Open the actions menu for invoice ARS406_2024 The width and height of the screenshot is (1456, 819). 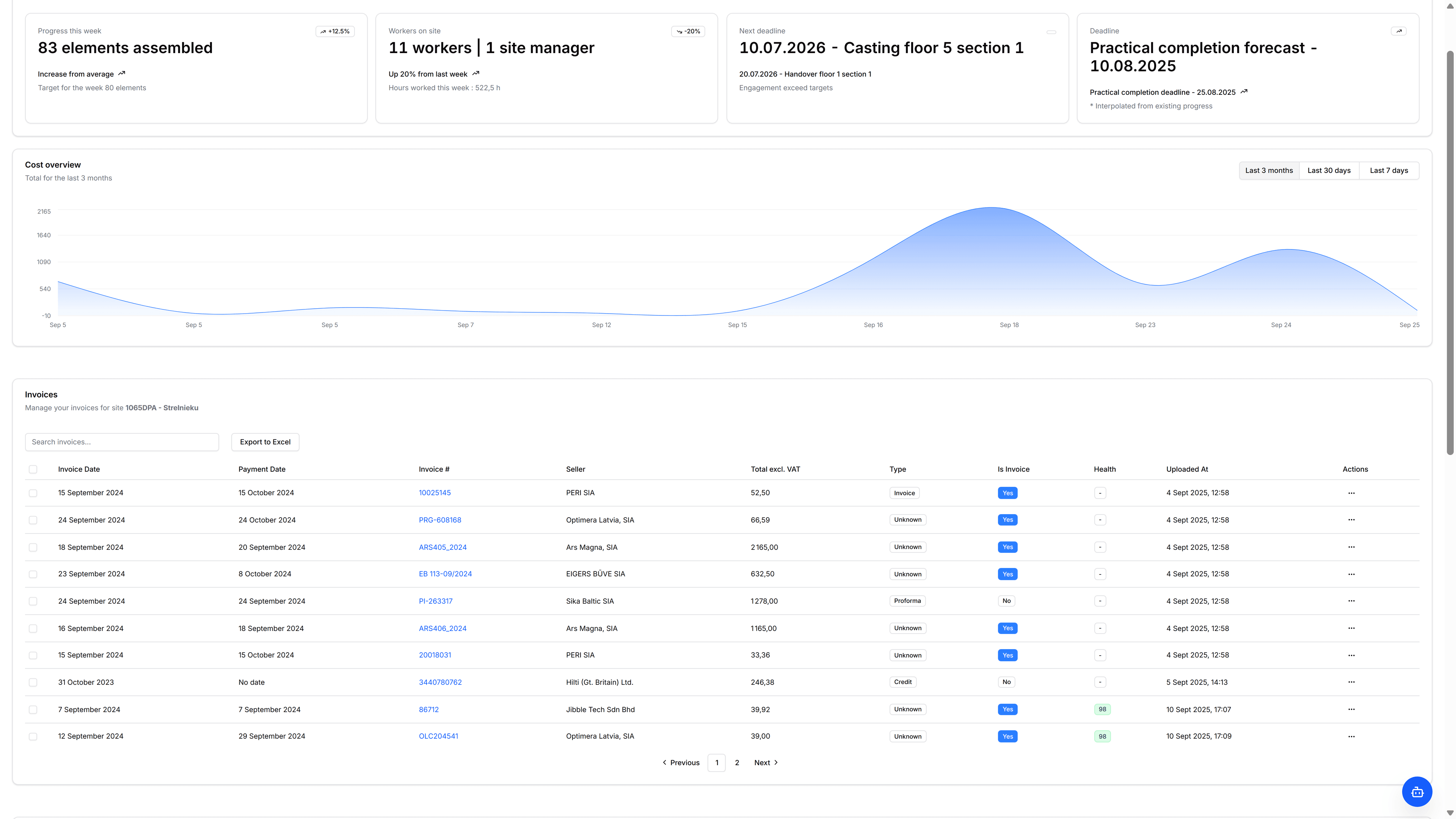coord(1351,628)
